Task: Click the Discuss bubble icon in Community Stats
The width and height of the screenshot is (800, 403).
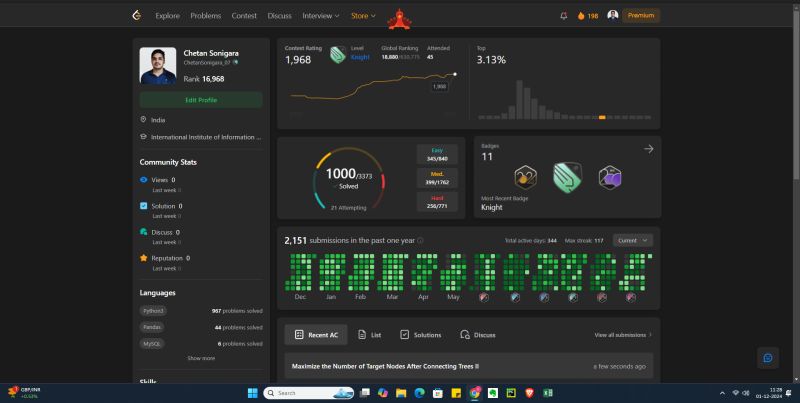Action: 143,232
